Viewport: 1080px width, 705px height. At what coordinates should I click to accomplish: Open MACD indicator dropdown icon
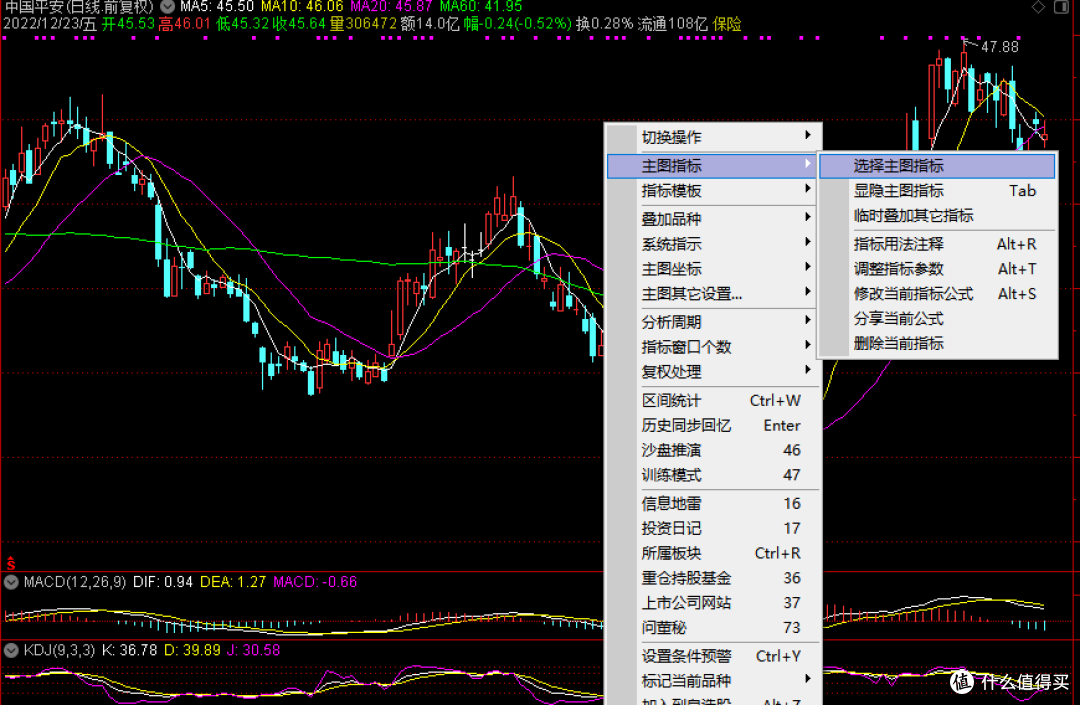point(11,582)
